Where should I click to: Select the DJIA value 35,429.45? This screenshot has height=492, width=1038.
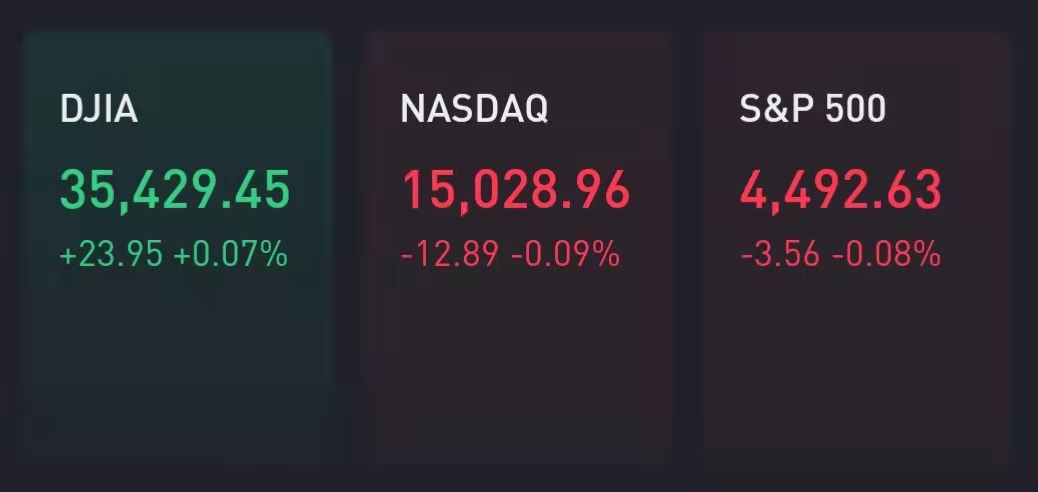pos(175,191)
